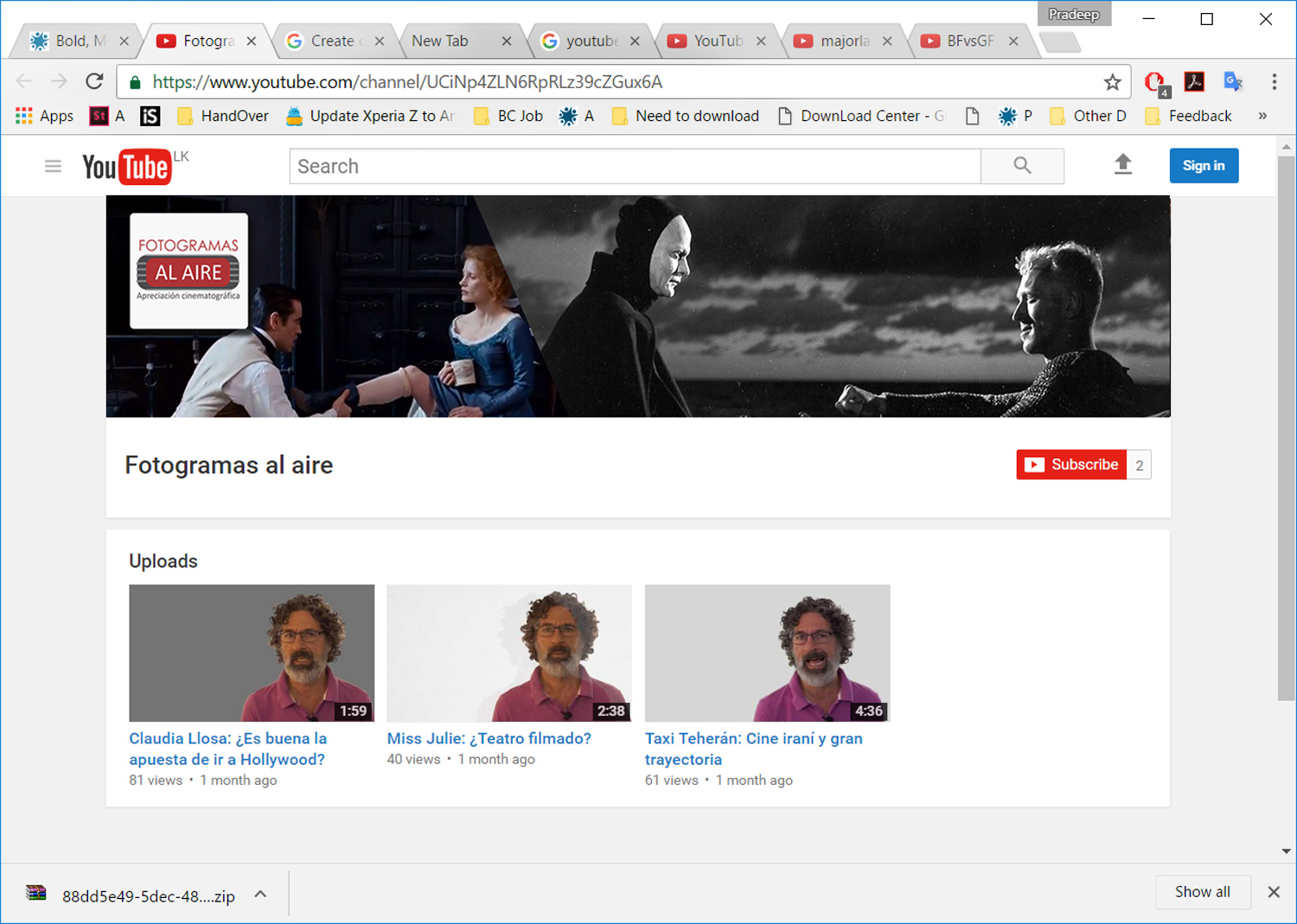This screenshot has width=1297, height=924.
Task: Click the Google Translate extension icon
Action: coord(1233,82)
